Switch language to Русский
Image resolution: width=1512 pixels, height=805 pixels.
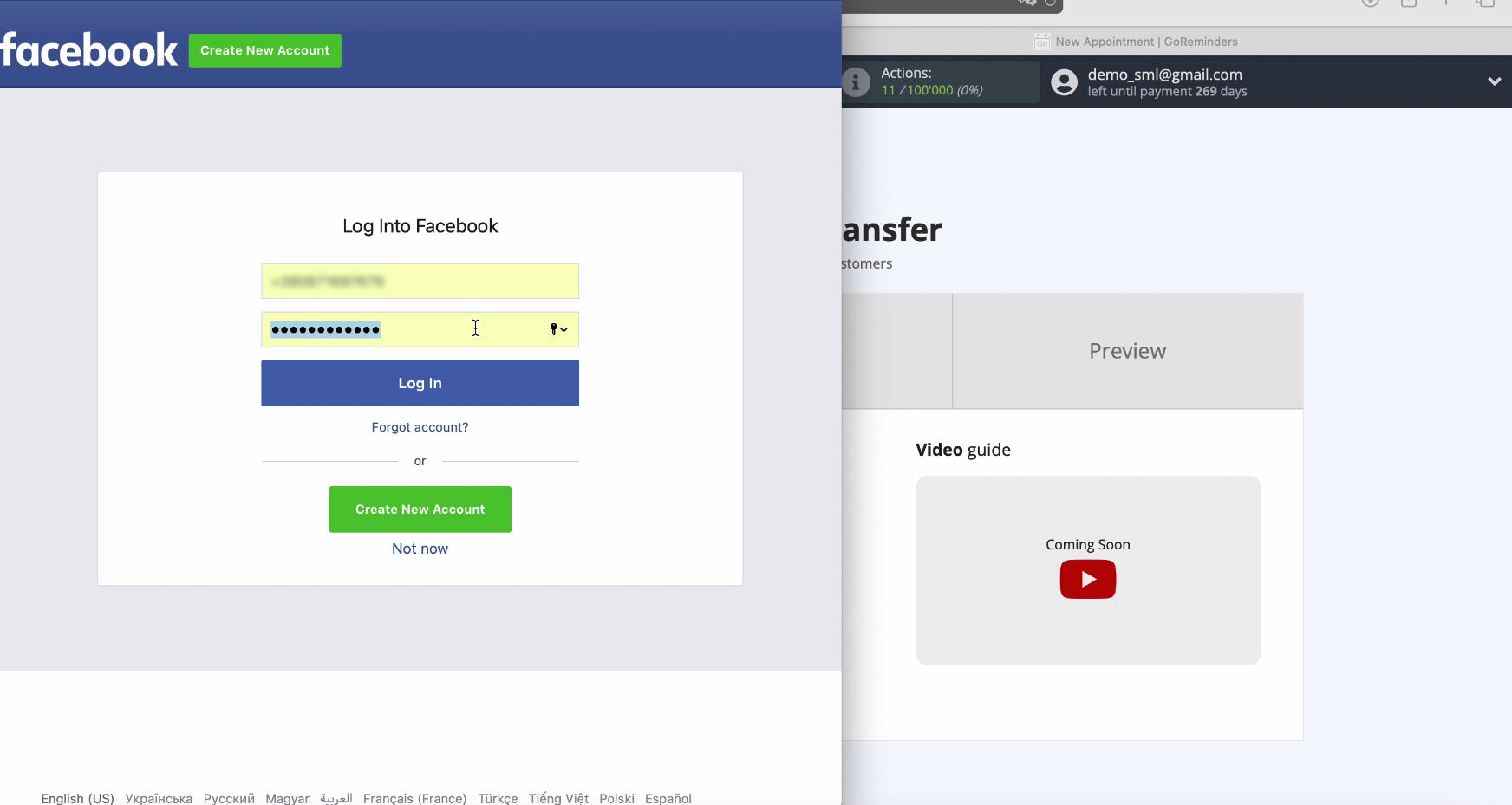pyautogui.click(x=229, y=798)
